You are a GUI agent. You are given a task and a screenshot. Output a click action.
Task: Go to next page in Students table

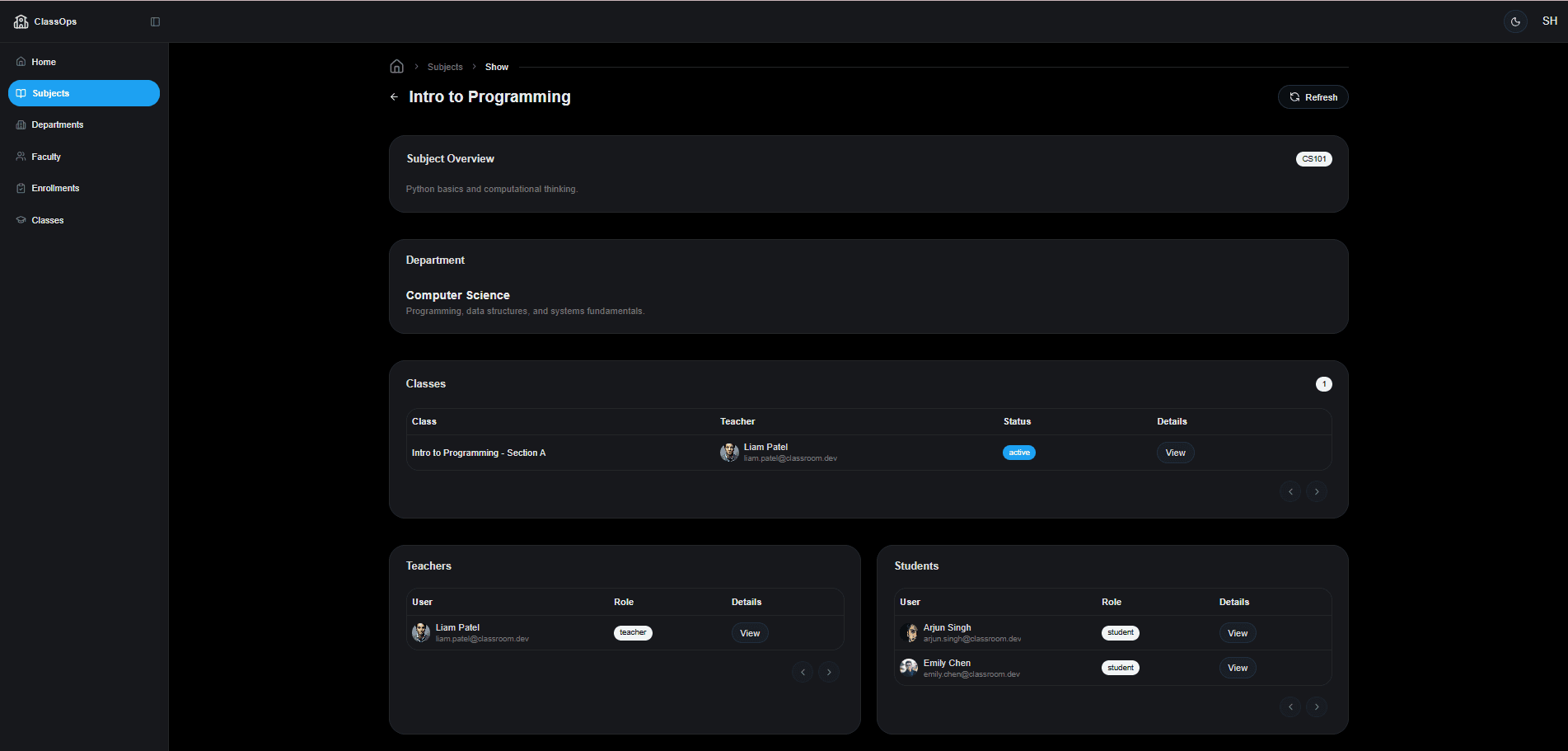[x=1317, y=706]
